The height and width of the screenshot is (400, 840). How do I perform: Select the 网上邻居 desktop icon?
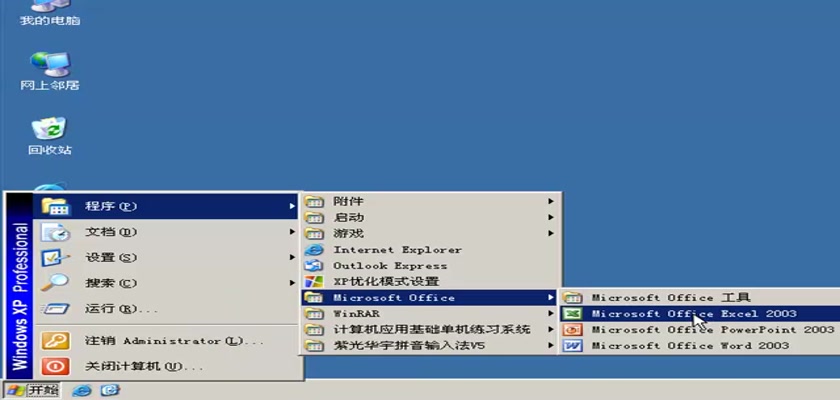coord(50,71)
